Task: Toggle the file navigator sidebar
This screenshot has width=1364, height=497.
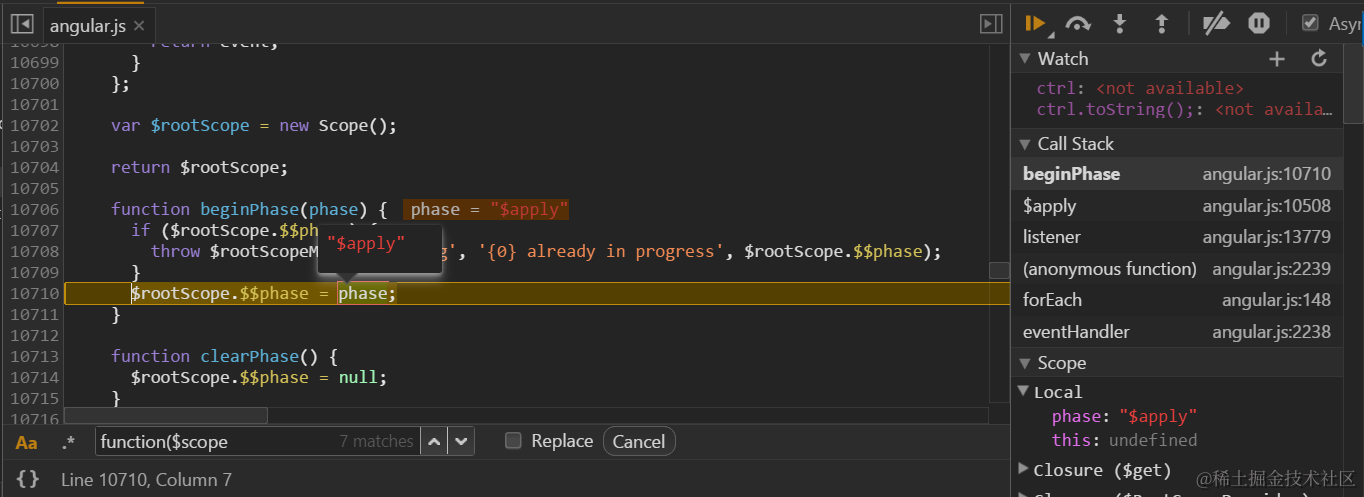Action: [22, 24]
